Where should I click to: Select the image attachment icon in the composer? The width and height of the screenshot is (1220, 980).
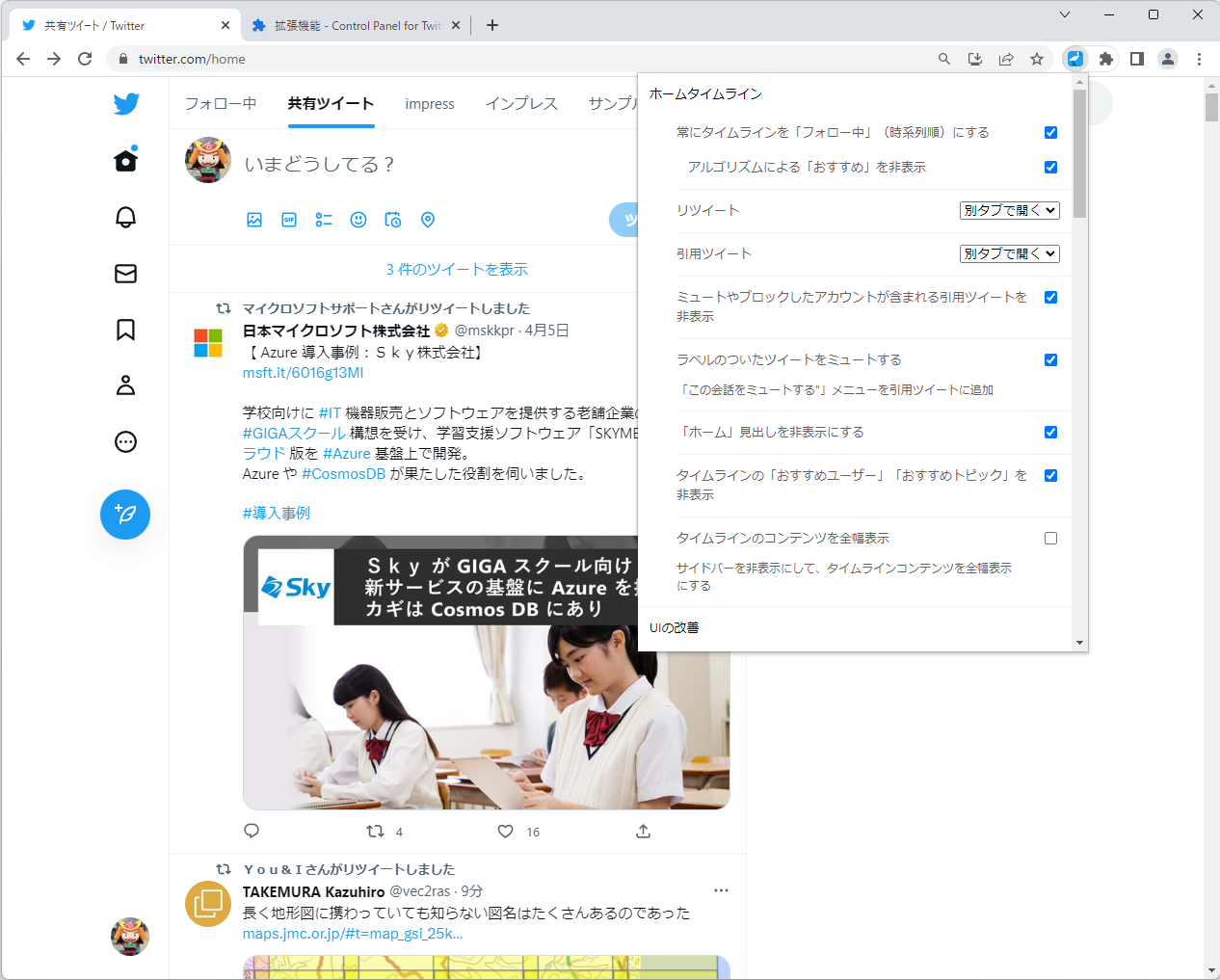click(x=254, y=220)
